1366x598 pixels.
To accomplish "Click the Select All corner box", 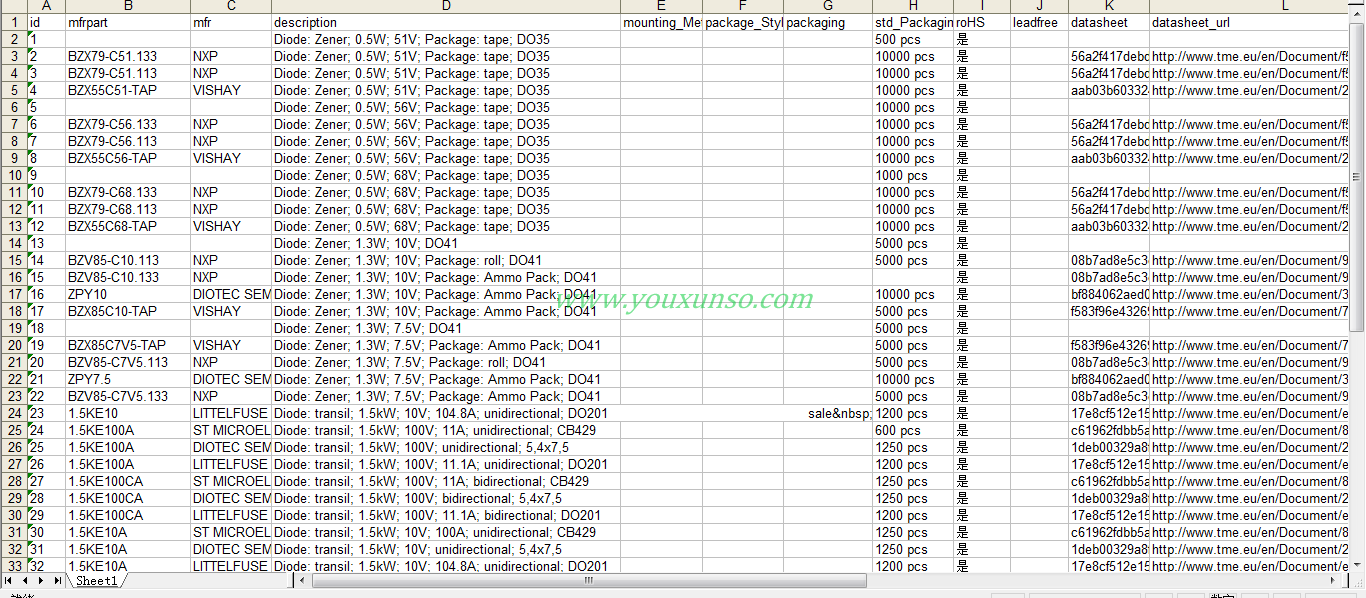I will (13, 6).
